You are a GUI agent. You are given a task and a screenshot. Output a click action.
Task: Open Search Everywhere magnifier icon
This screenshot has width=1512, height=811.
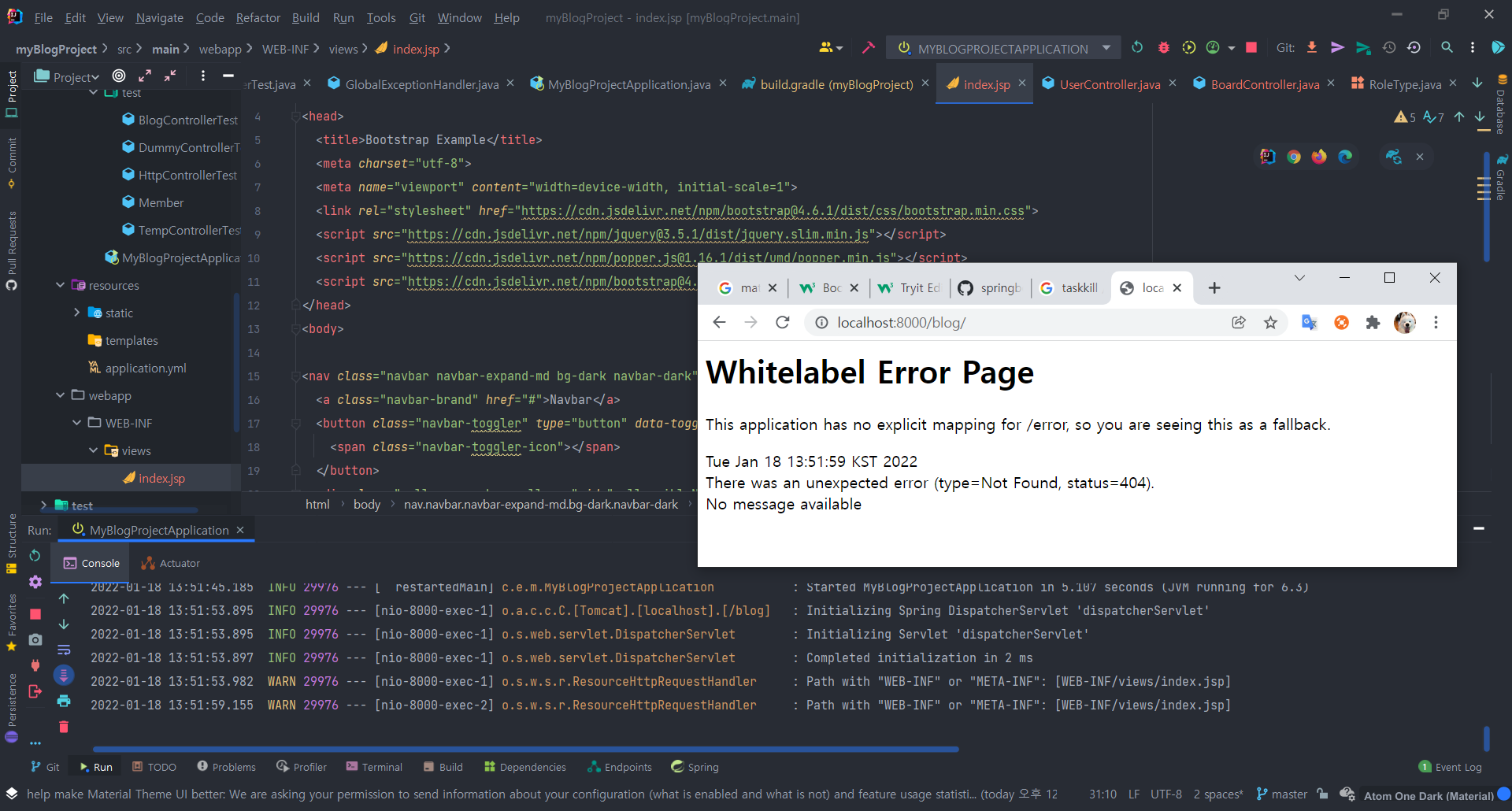tap(1447, 48)
